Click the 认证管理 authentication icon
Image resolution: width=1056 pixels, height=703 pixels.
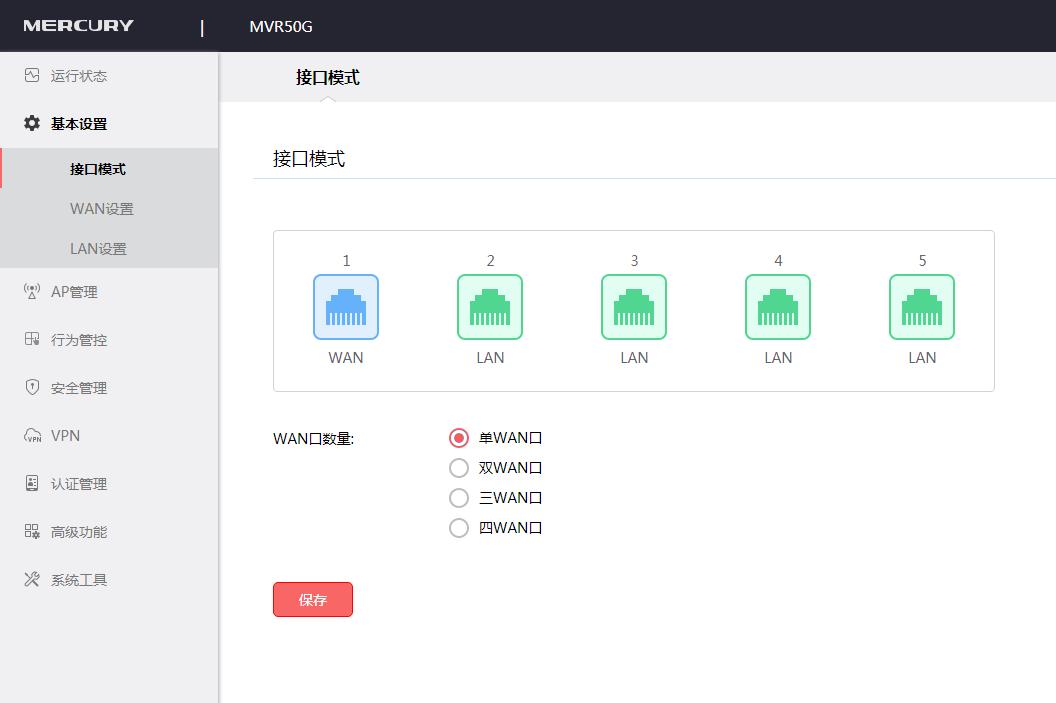tap(31, 483)
